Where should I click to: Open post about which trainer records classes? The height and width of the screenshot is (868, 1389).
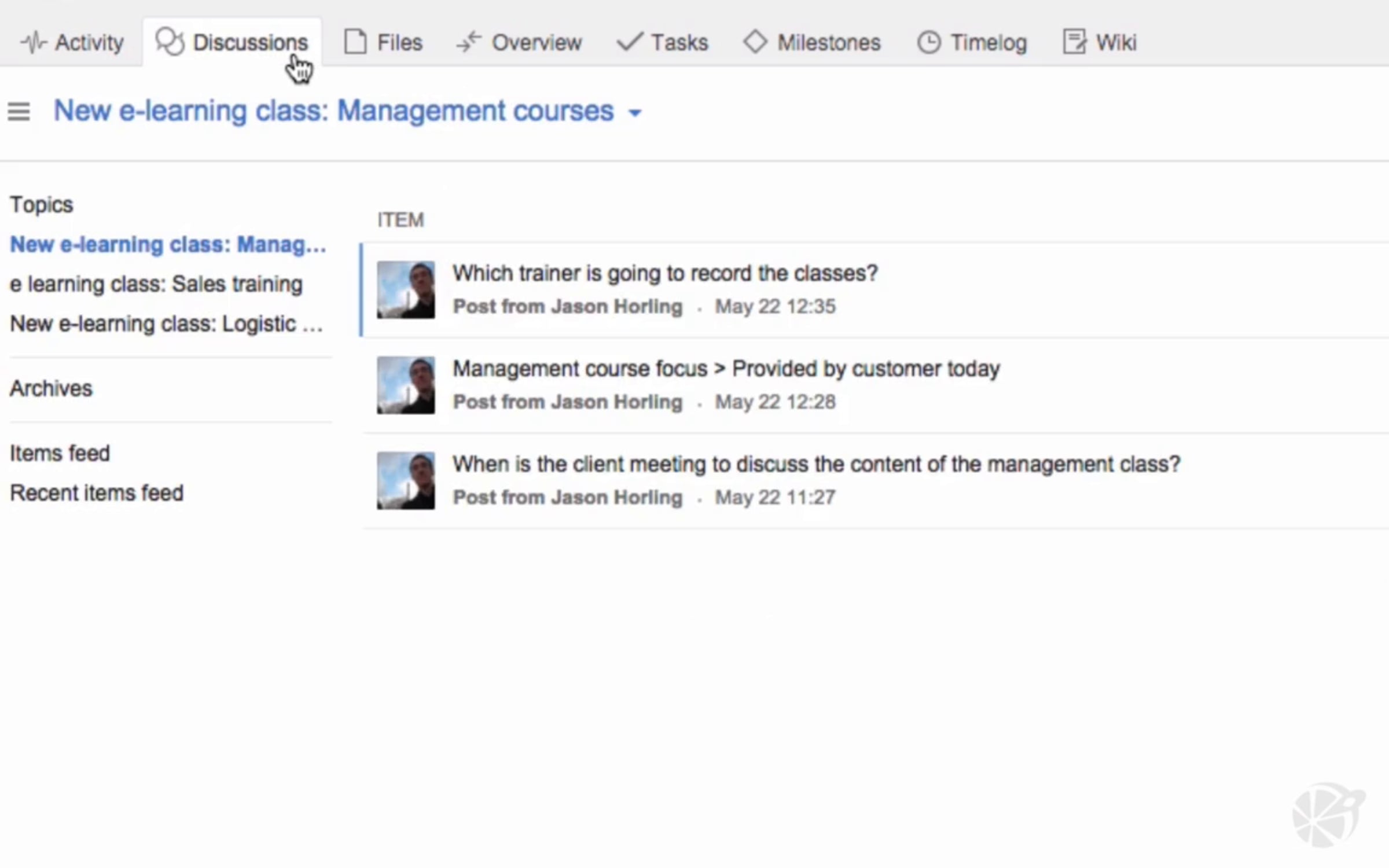click(664, 273)
